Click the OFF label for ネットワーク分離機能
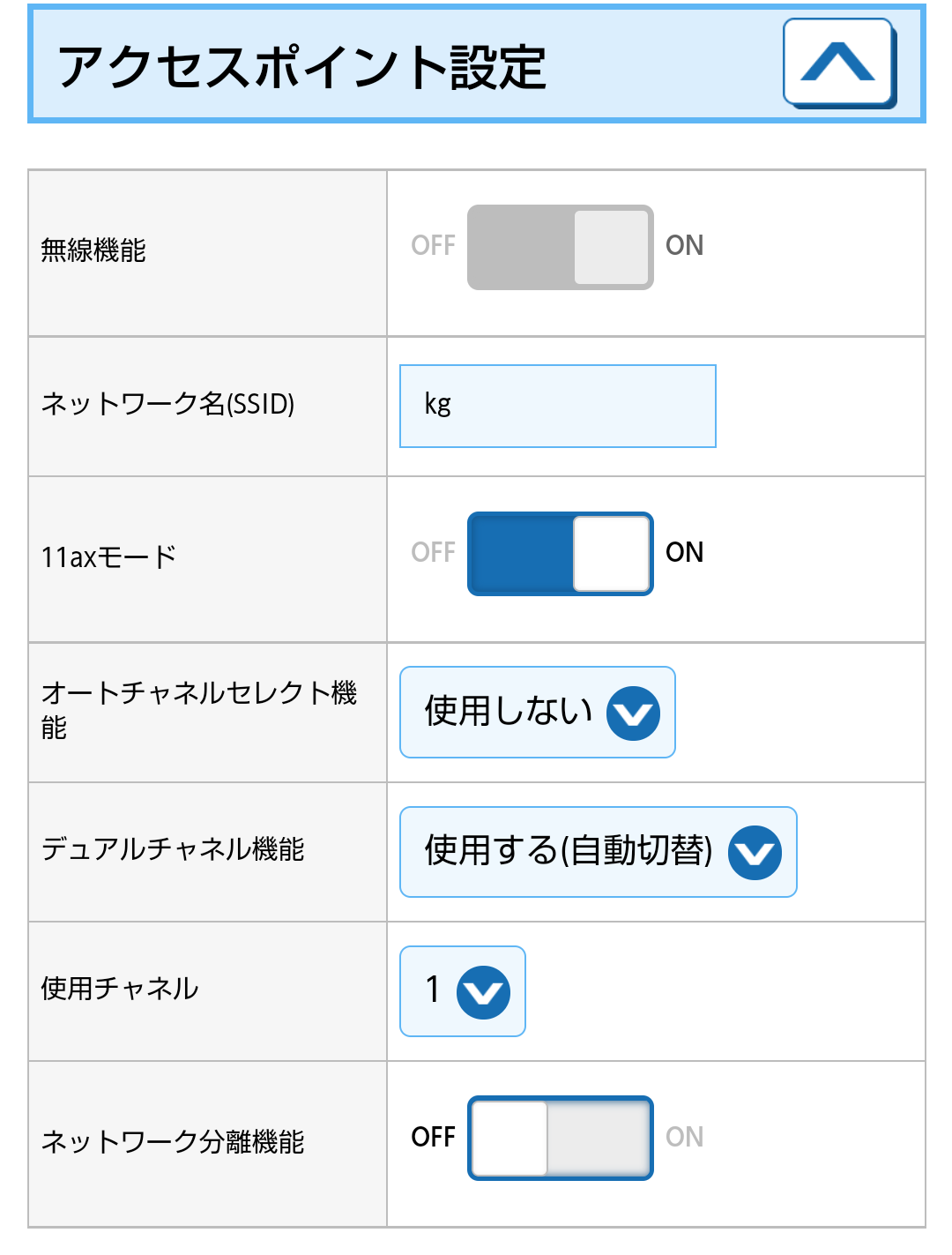Screen dimensions: 952x1255 pos(433,1138)
